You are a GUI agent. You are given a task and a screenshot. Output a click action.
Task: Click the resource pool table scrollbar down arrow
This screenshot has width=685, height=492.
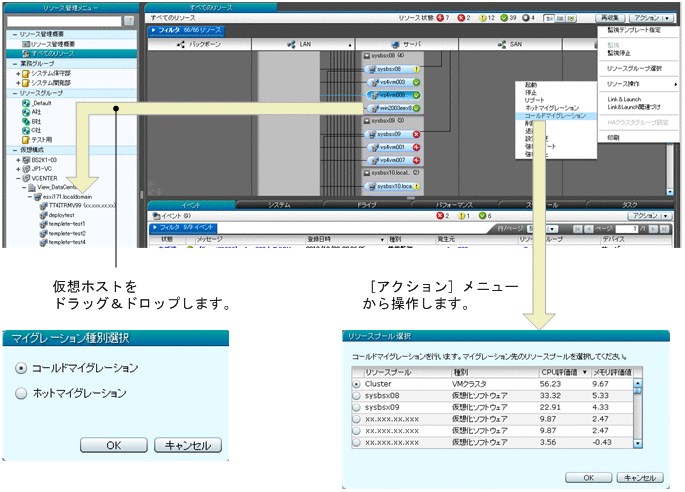point(638,444)
